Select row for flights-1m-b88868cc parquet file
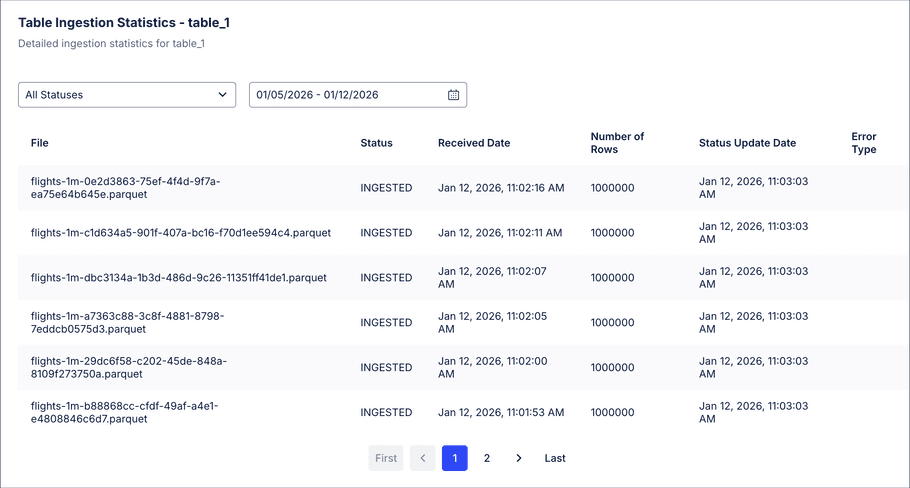This screenshot has width=910, height=488. (x=124, y=412)
